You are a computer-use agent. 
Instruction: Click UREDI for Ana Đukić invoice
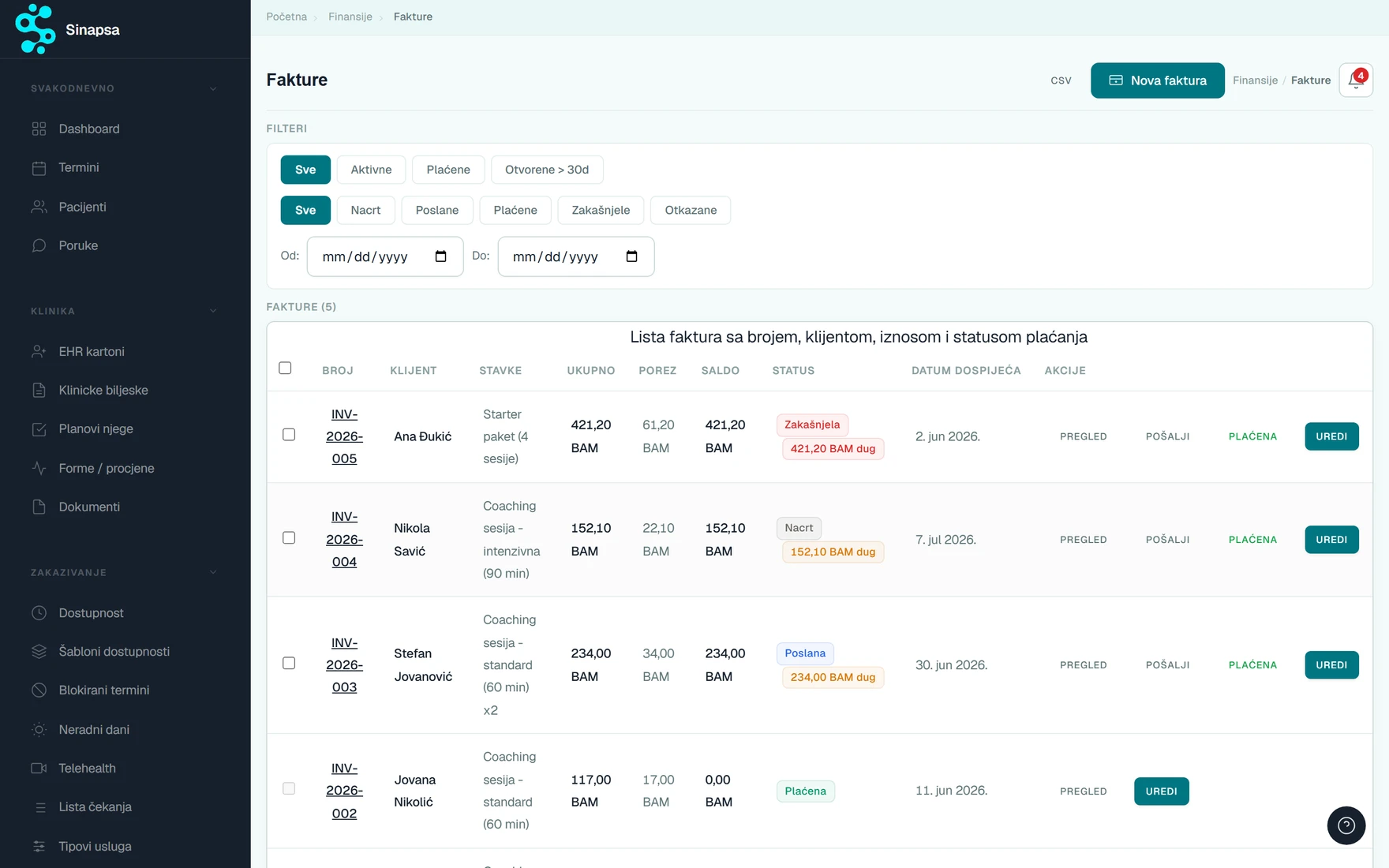click(x=1331, y=436)
